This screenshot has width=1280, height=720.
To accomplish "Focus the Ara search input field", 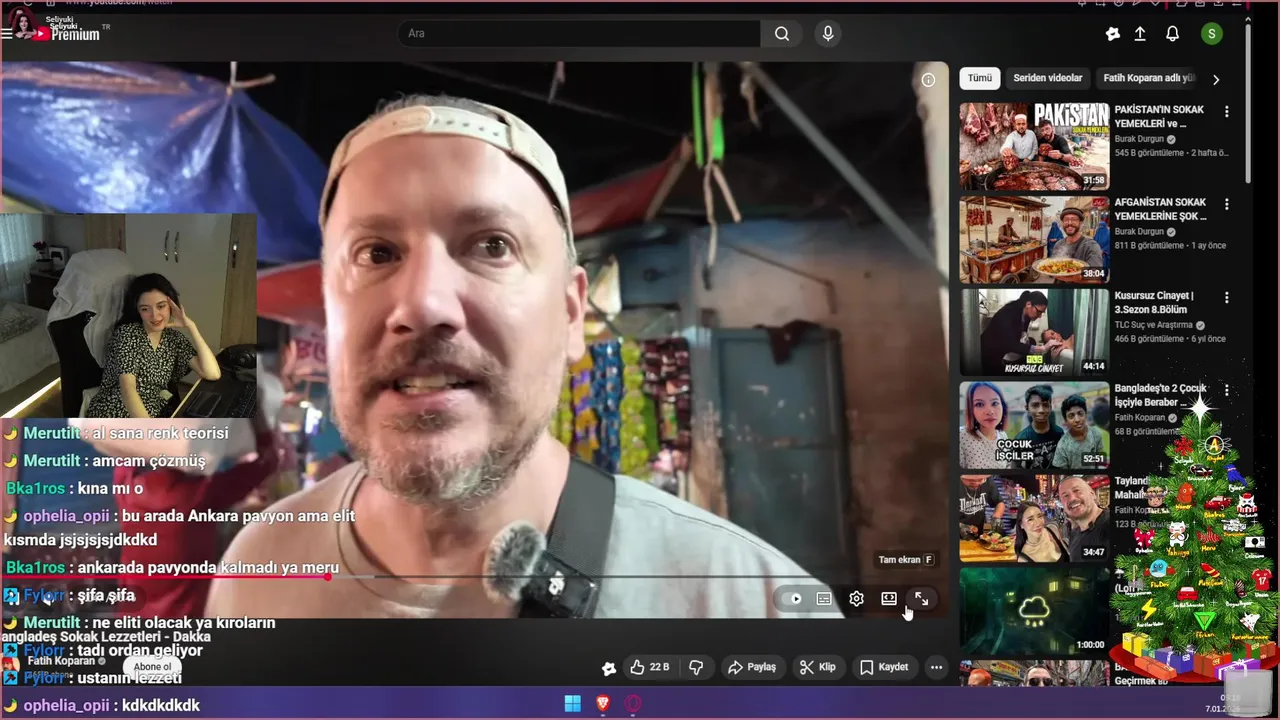I will pos(580,33).
